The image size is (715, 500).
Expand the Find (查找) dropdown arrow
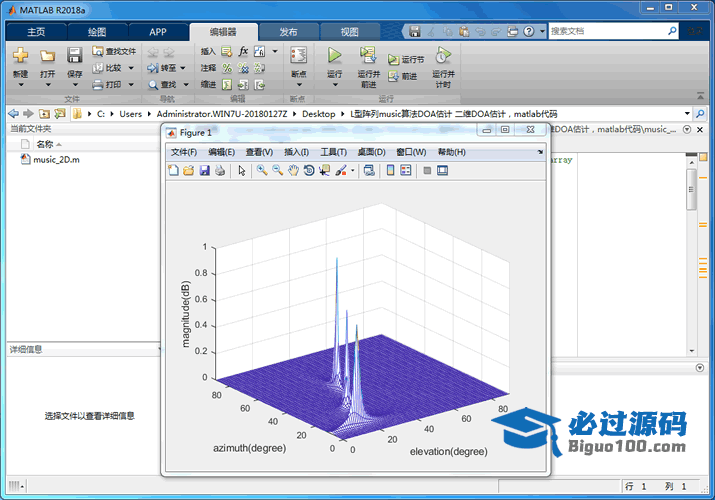[186, 84]
